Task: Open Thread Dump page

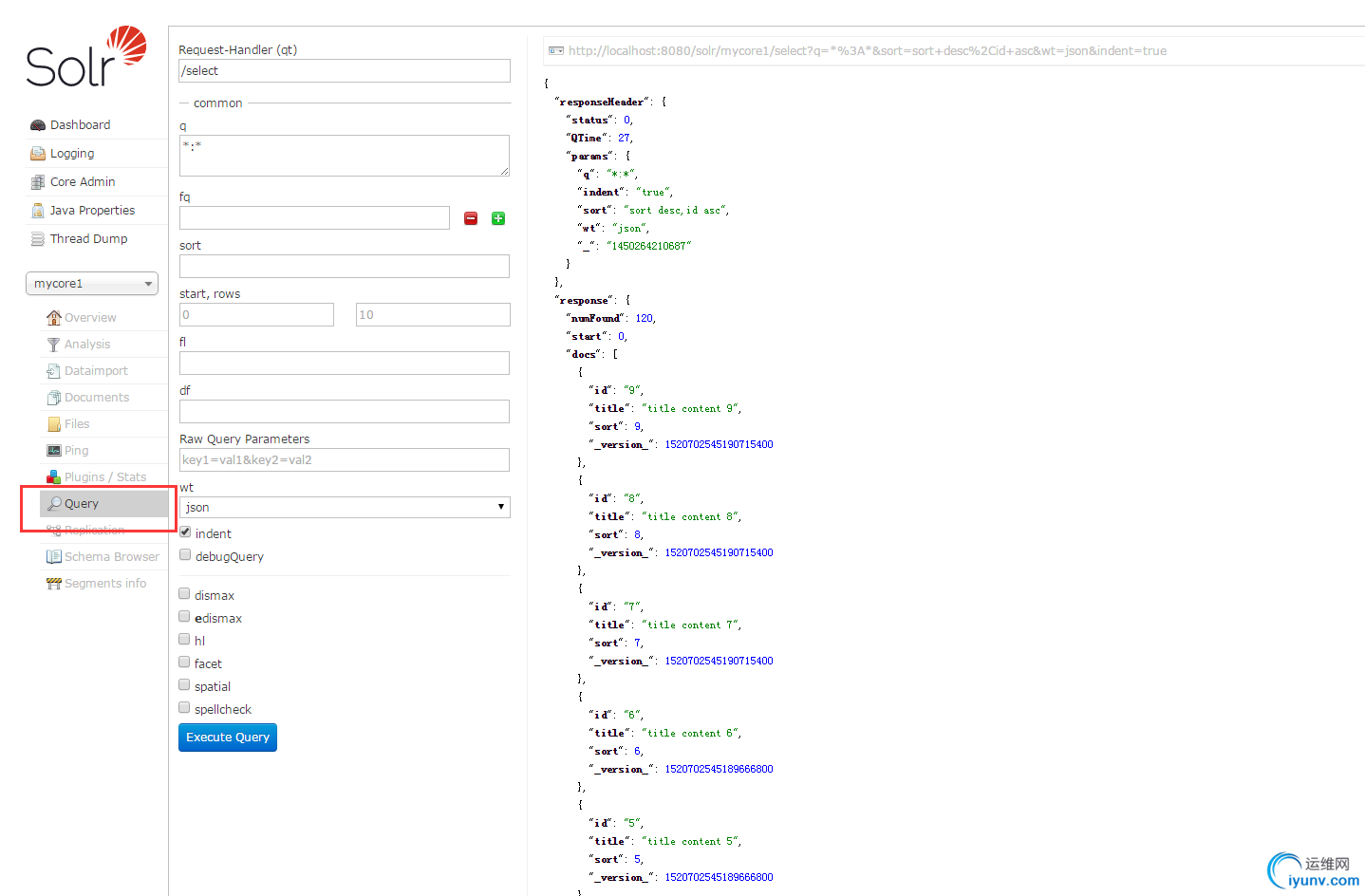Action: pos(88,239)
